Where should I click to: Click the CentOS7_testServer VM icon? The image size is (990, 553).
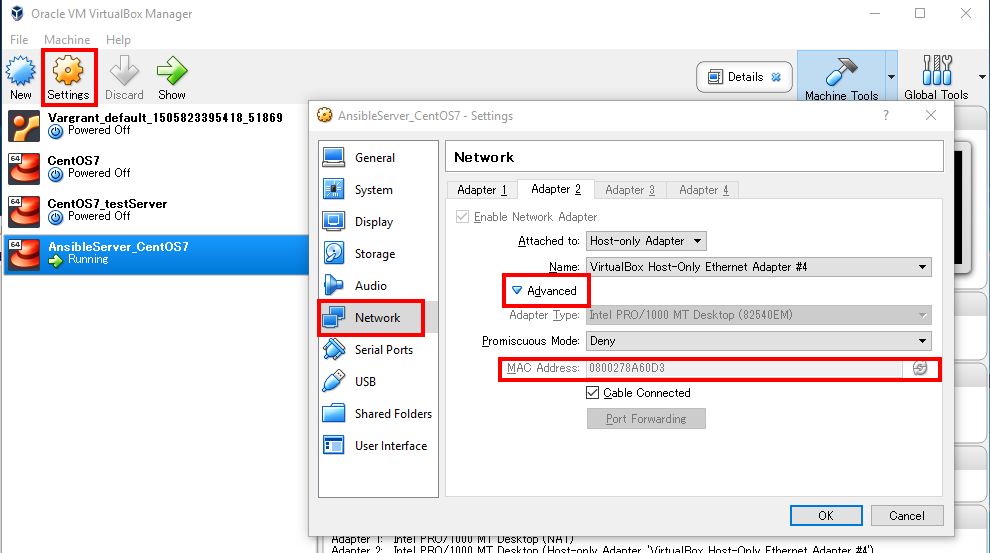(x=24, y=211)
